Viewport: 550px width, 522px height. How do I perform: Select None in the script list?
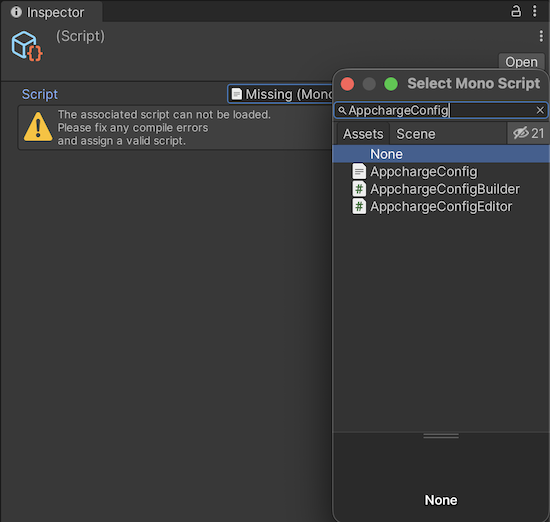point(441,154)
